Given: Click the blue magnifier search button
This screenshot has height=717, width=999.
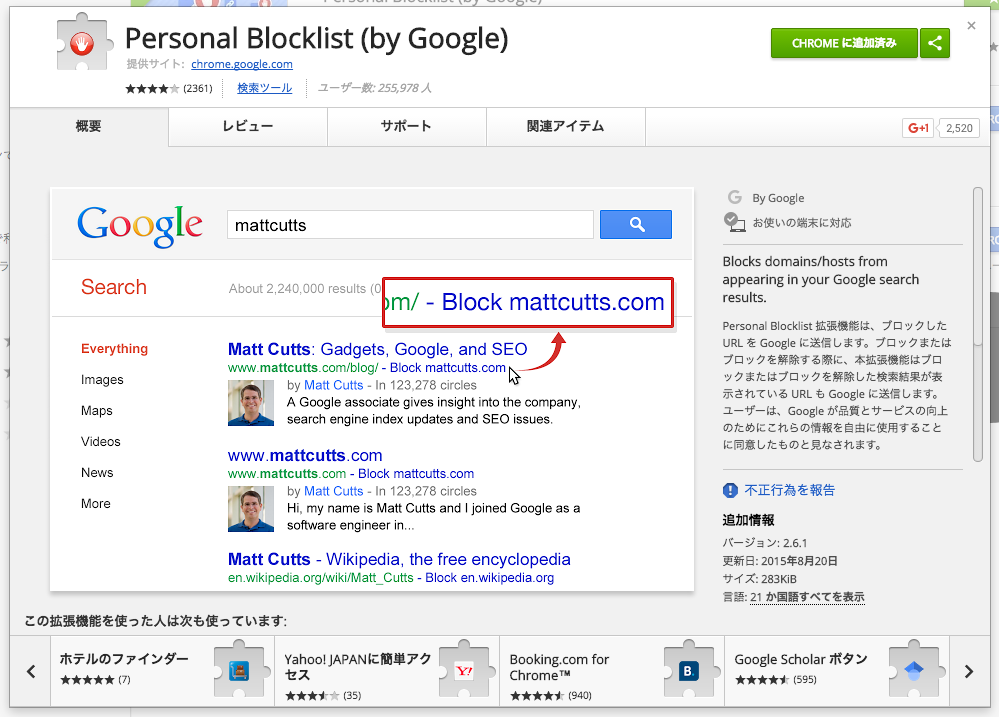Looking at the screenshot, I should pos(636,224).
